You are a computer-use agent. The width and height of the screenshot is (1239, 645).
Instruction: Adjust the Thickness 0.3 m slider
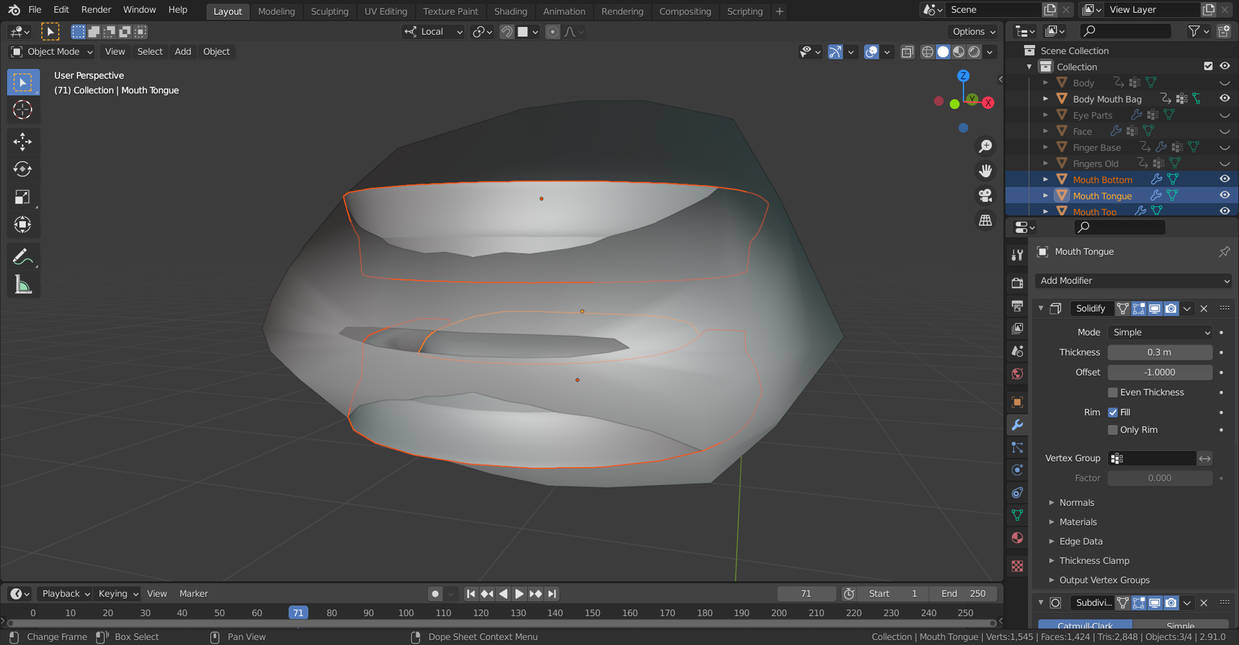coord(1160,352)
